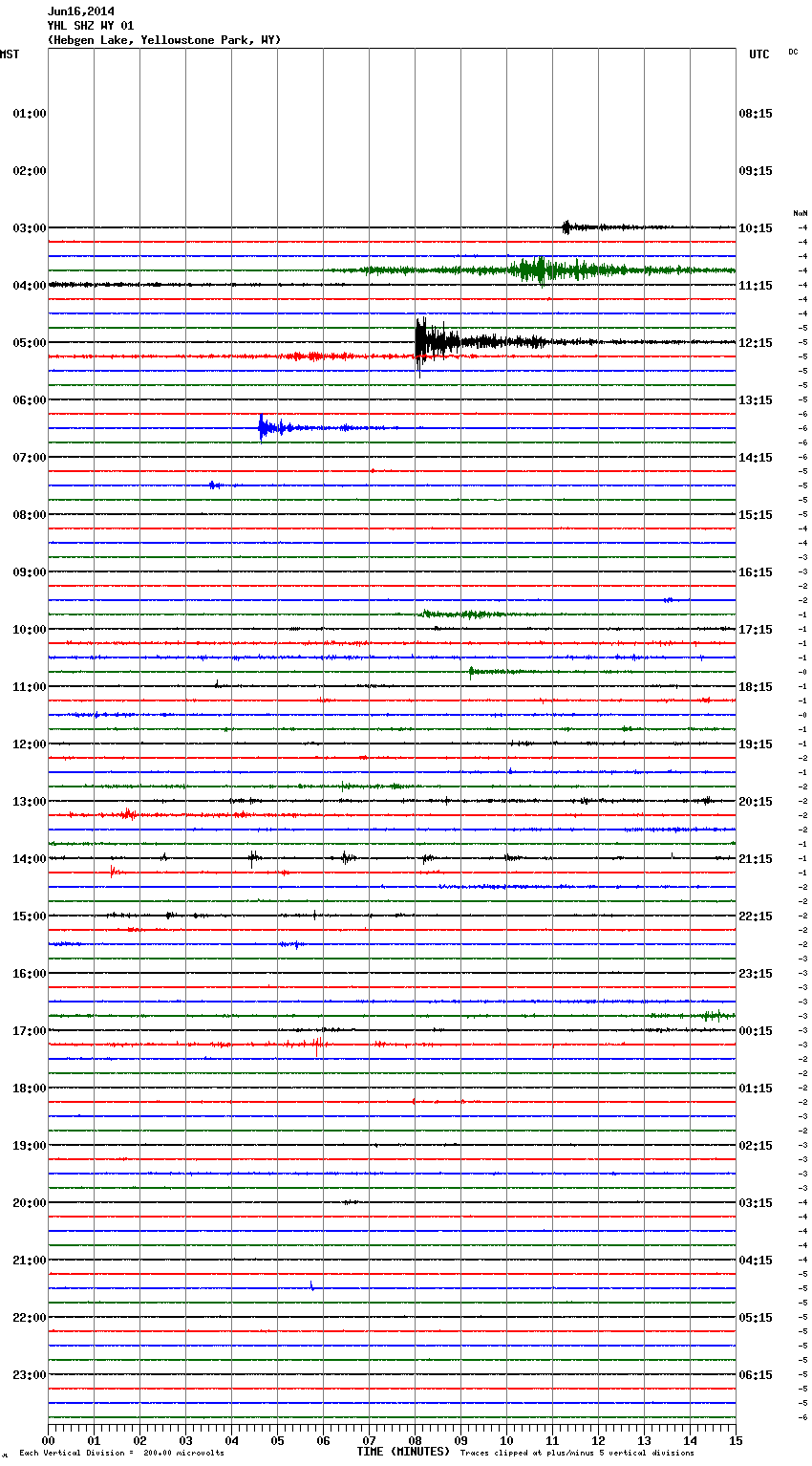Click minute tick label 06 on the bottom axis
This screenshot has height=1466, width=812.
pyautogui.click(x=323, y=1440)
